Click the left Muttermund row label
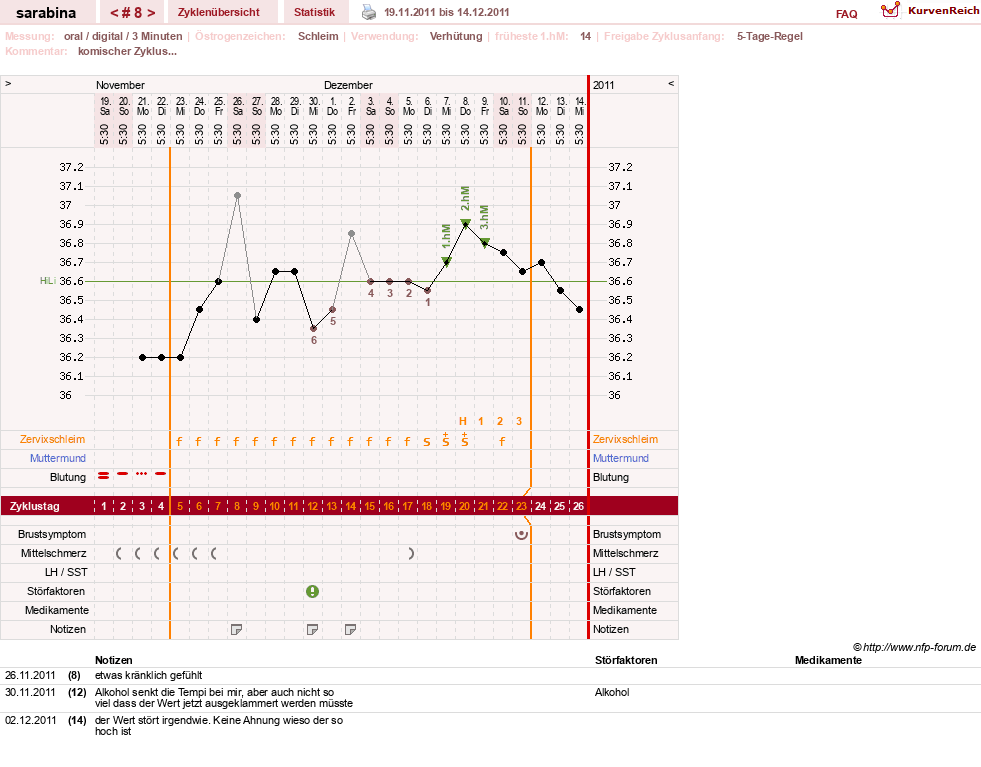This screenshot has height=767, width=981. [58, 458]
